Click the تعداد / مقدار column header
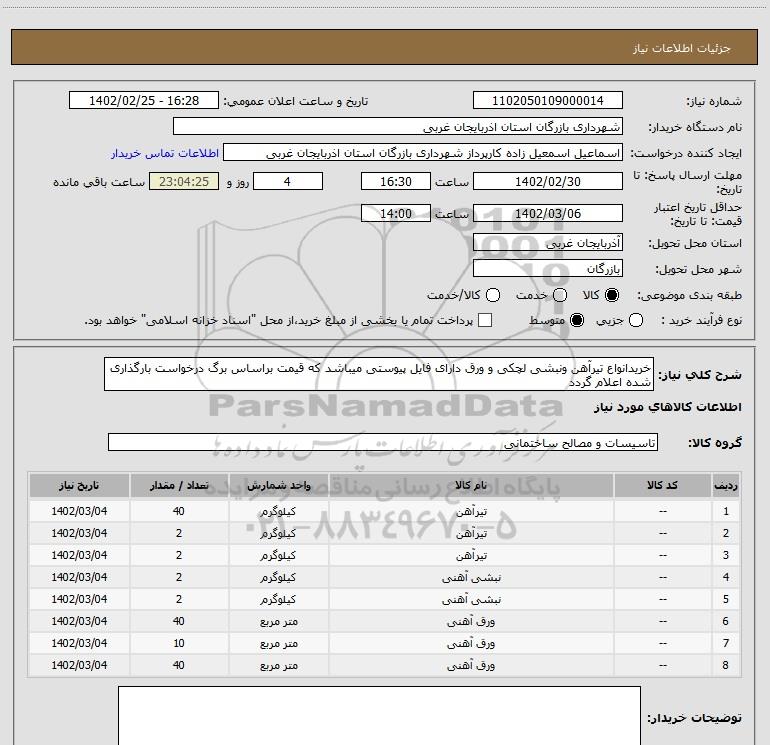Viewport: 770px width, 745px height. [179, 486]
